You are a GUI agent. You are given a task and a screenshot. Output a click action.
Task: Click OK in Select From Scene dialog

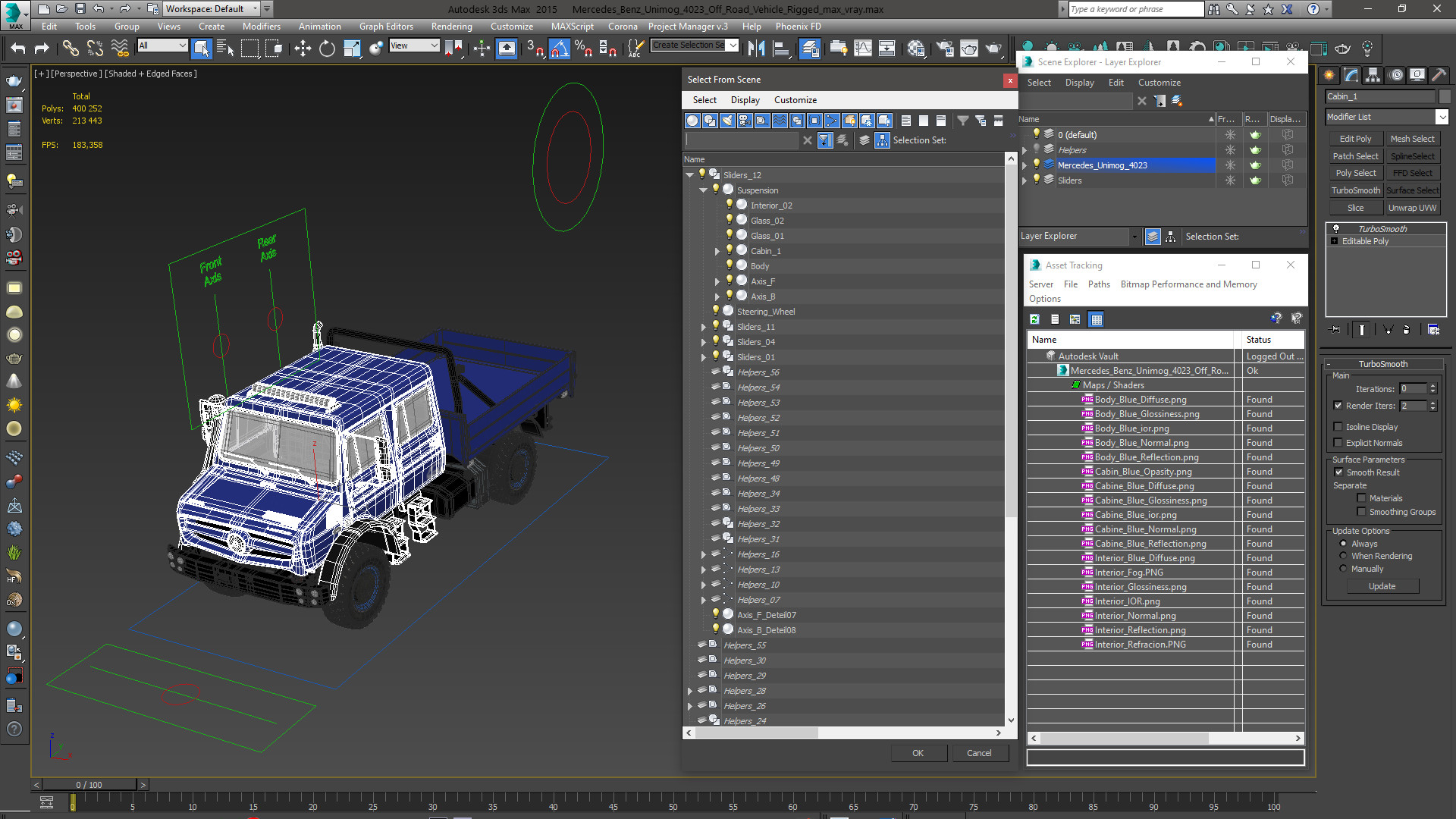coord(918,753)
